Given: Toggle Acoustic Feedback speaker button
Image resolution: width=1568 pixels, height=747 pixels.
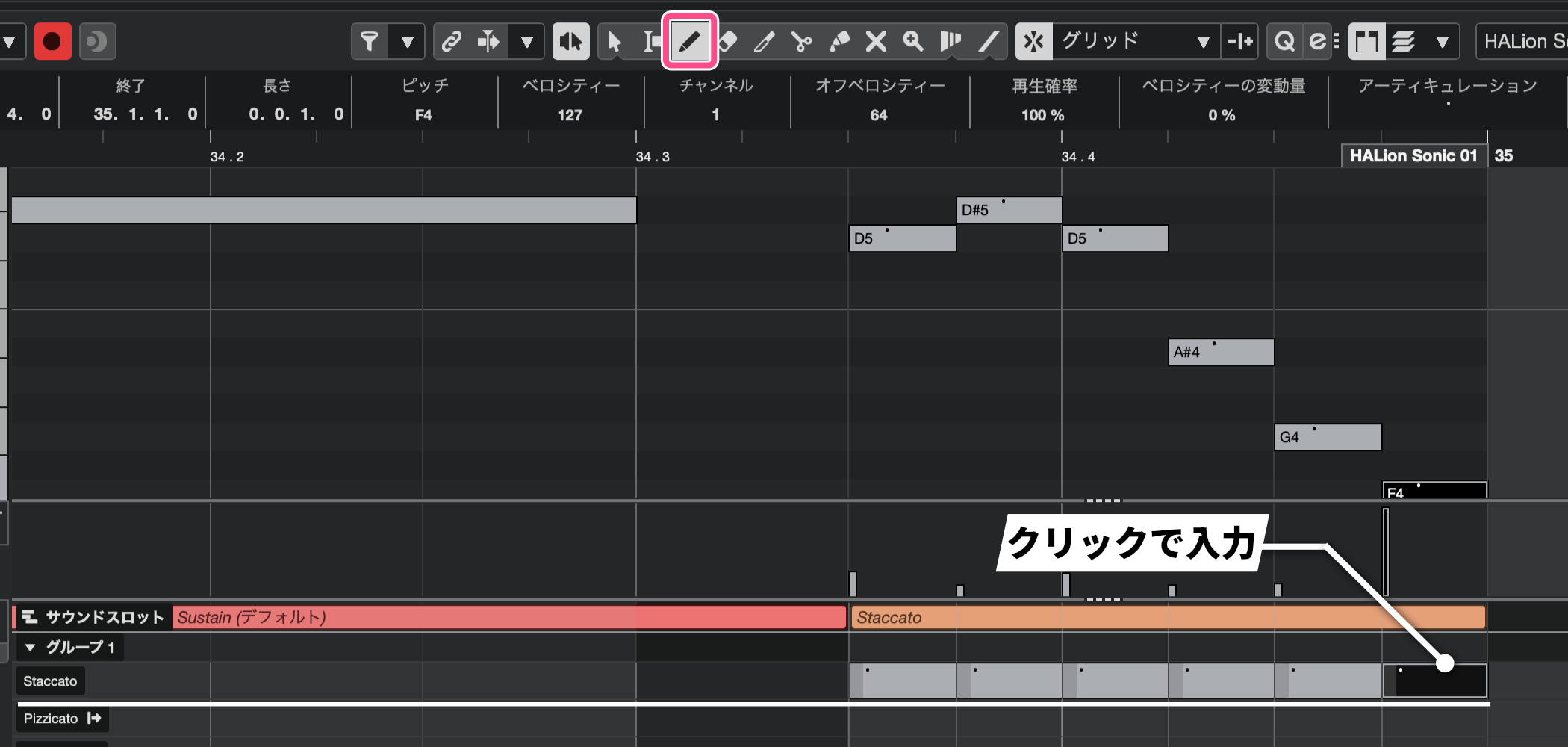Looking at the screenshot, I should pyautogui.click(x=570, y=41).
